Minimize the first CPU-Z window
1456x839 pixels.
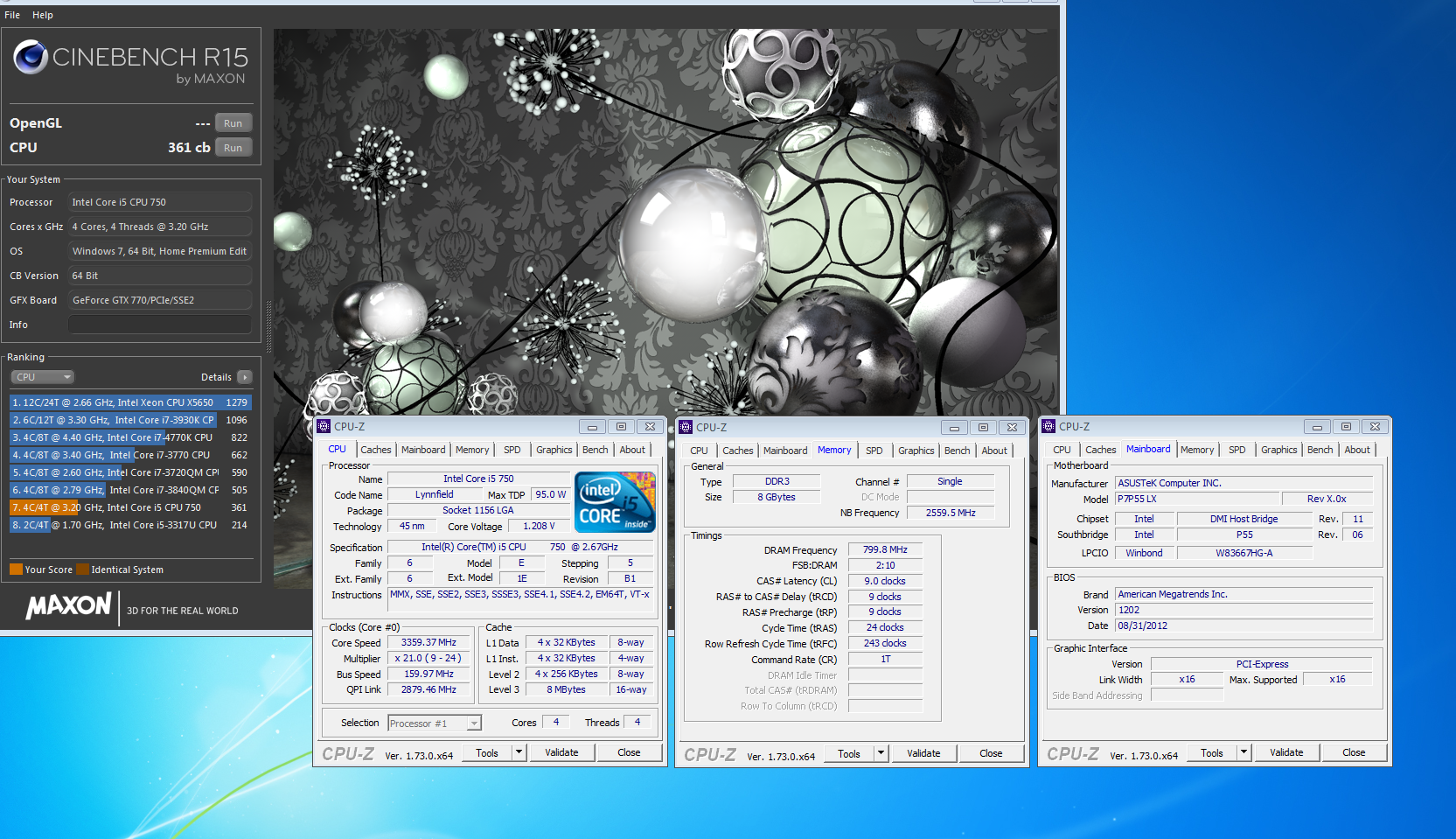pos(592,427)
